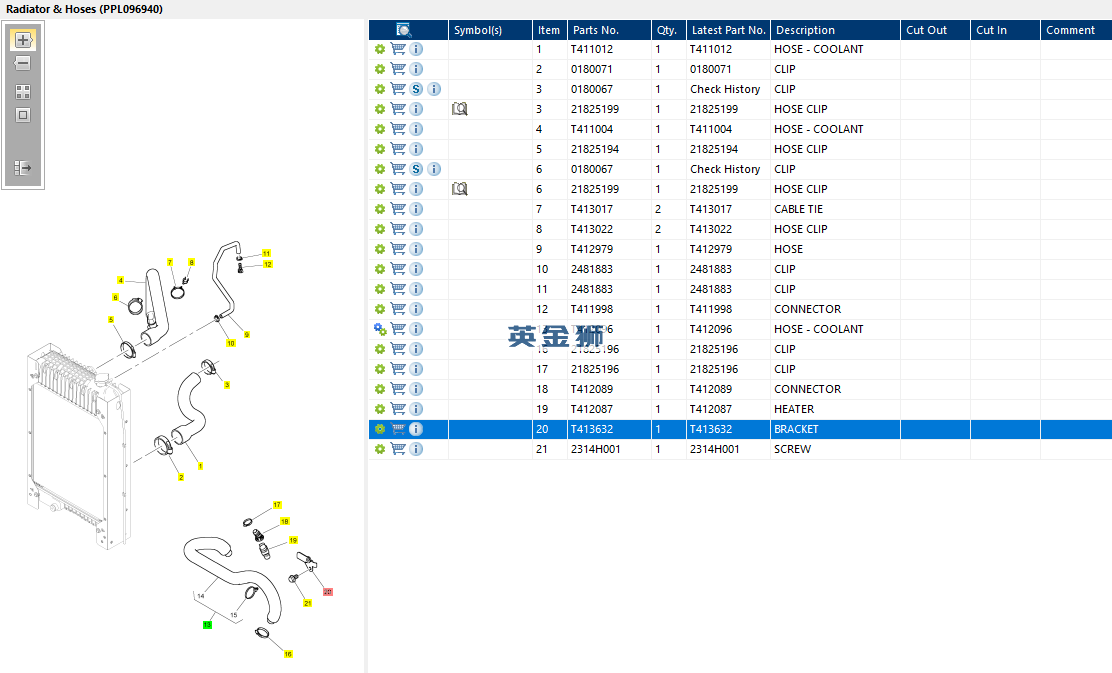The image size is (1112, 673).
Task: Click the fit-to-window square icon
Action: [23, 115]
